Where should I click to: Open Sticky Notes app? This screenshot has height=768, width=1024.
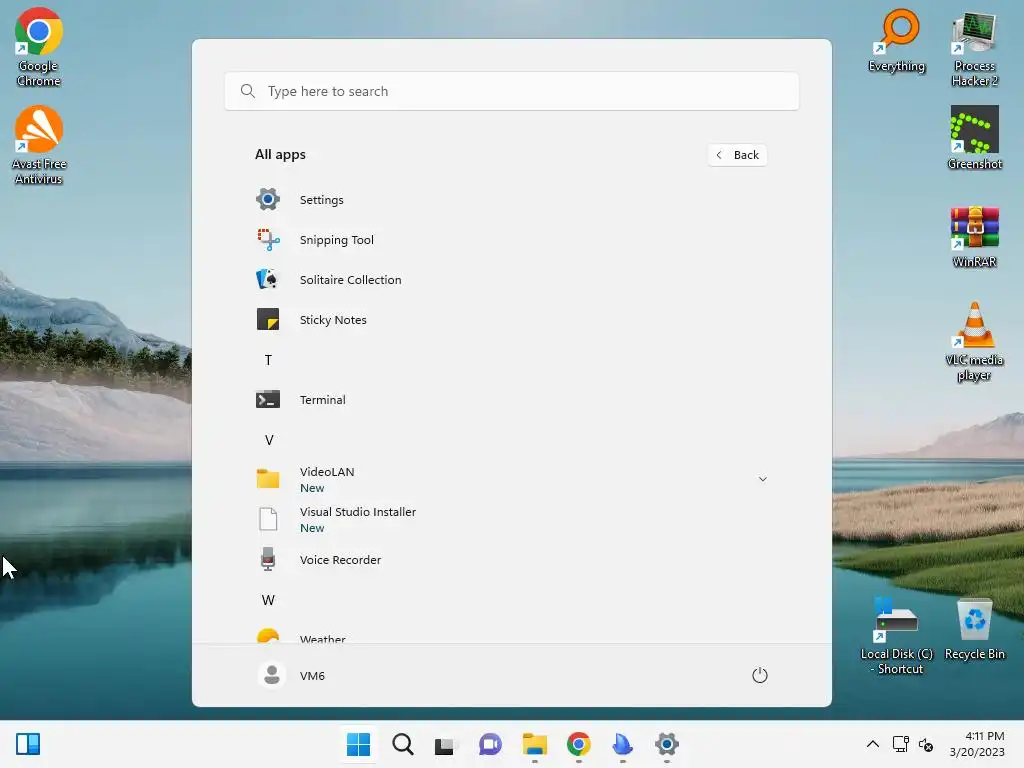[511, 320]
